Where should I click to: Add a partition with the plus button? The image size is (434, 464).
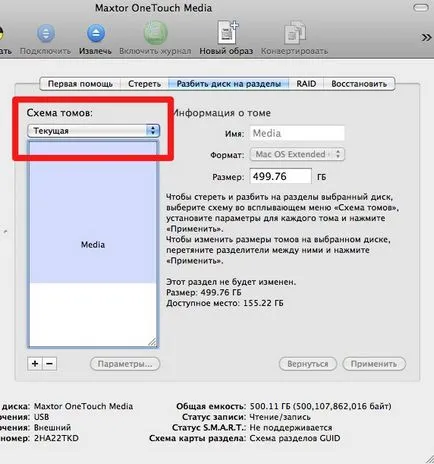click(35, 363)
